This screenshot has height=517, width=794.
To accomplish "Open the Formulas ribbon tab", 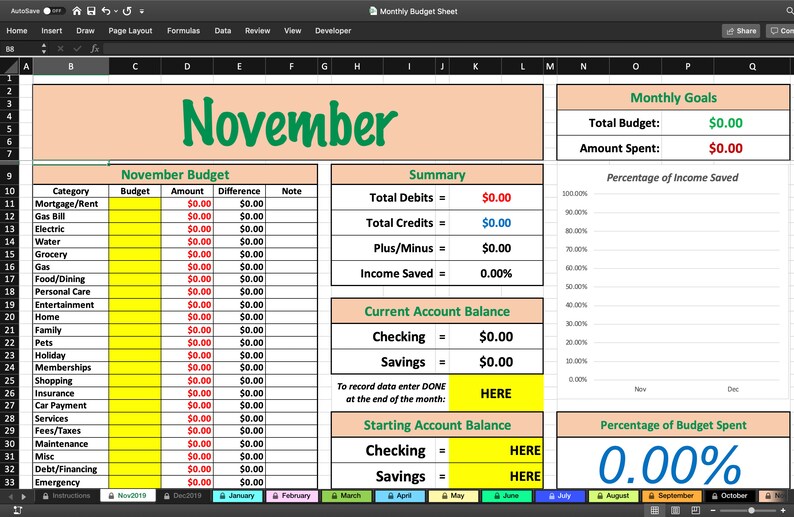I will [183, 31].
